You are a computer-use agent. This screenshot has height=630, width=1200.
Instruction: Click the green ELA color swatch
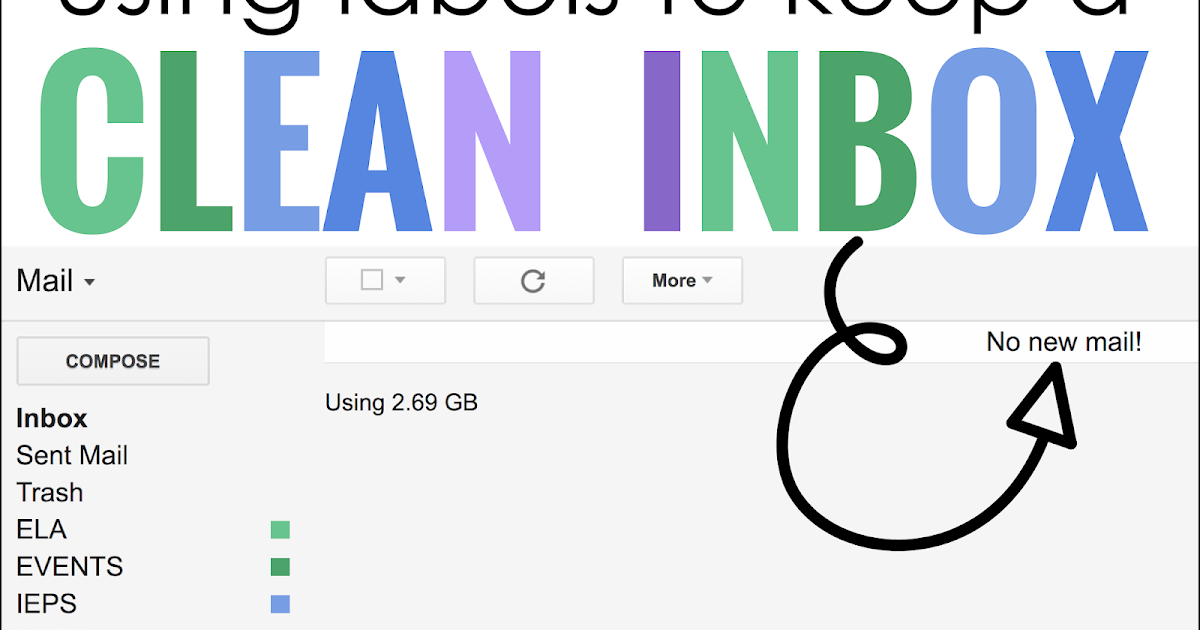click(279, 529)
